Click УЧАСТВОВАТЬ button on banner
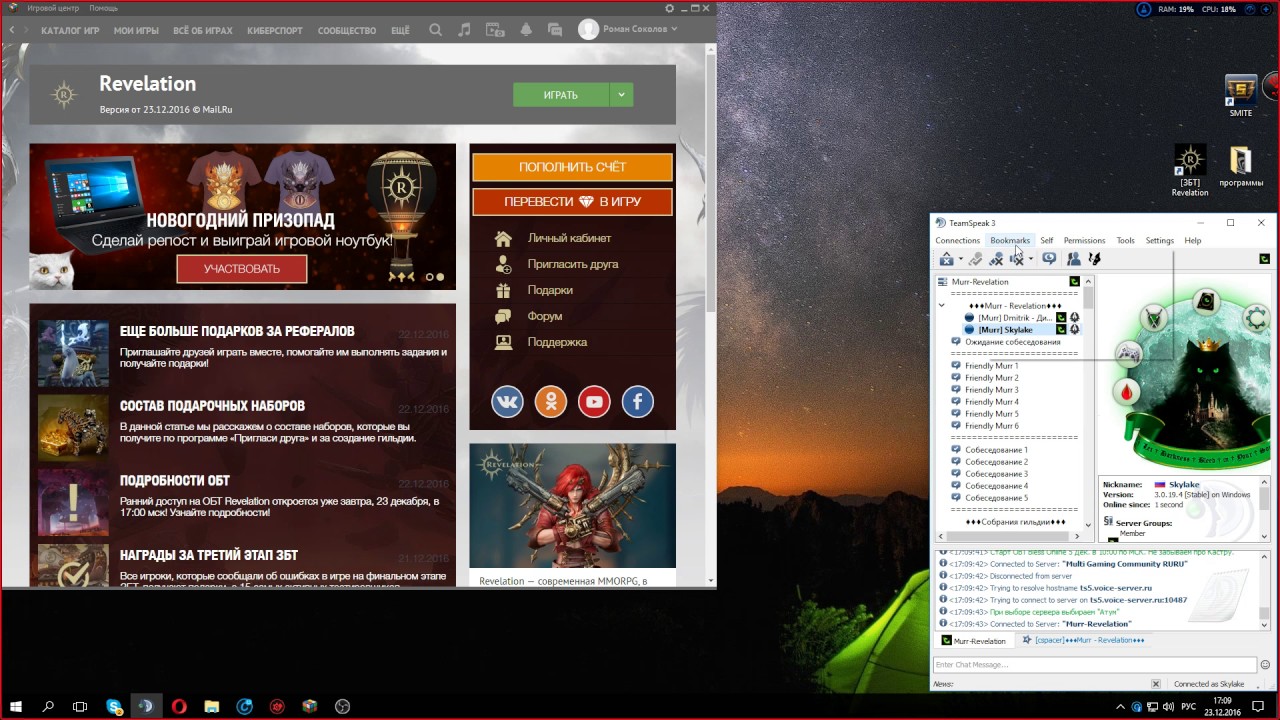This screenshot has width=1280, height=720. click(x=242, y=268)
